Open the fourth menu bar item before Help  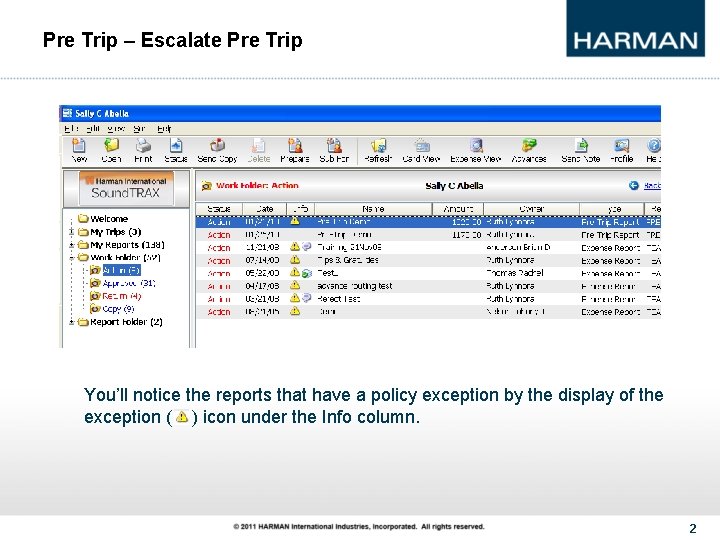(139, 129)
